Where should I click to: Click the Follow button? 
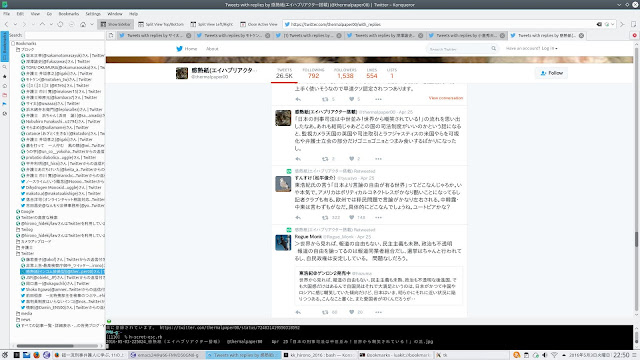click(551, 73)
